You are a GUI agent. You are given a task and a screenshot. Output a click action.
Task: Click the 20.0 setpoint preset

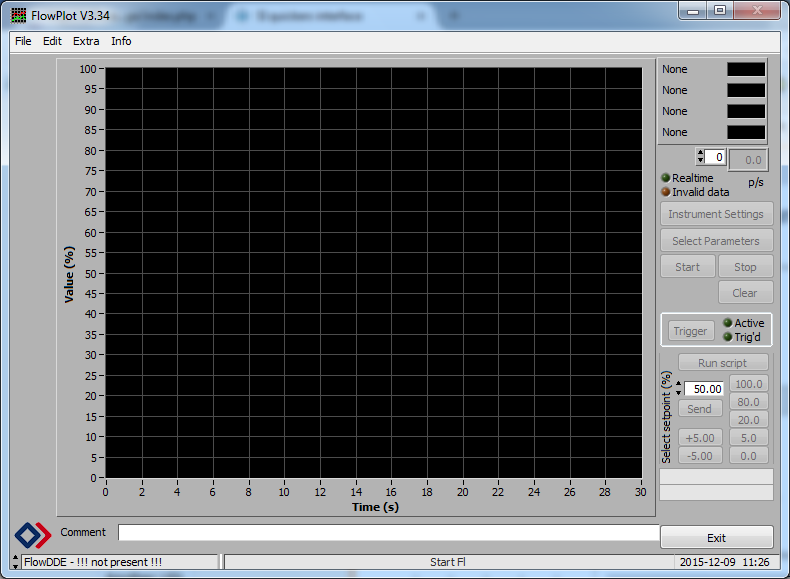click(x=749, y=420)
